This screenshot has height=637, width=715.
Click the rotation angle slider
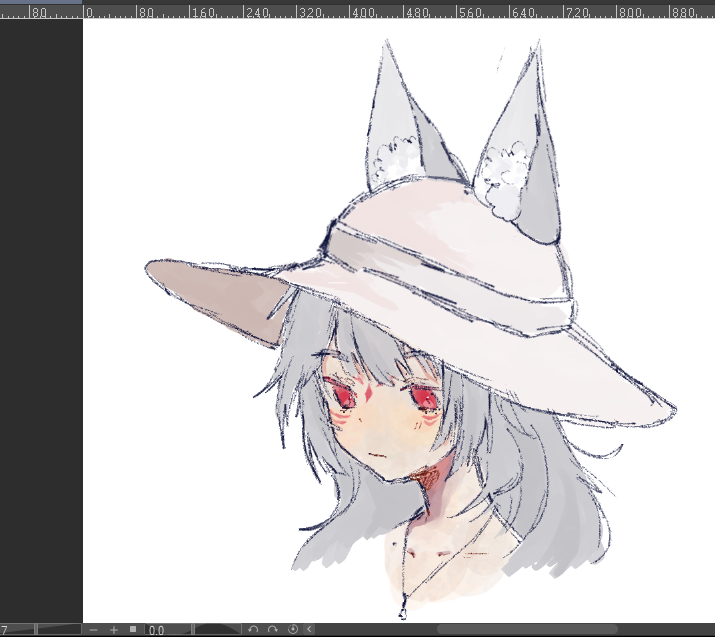click(x=216, y=630)
